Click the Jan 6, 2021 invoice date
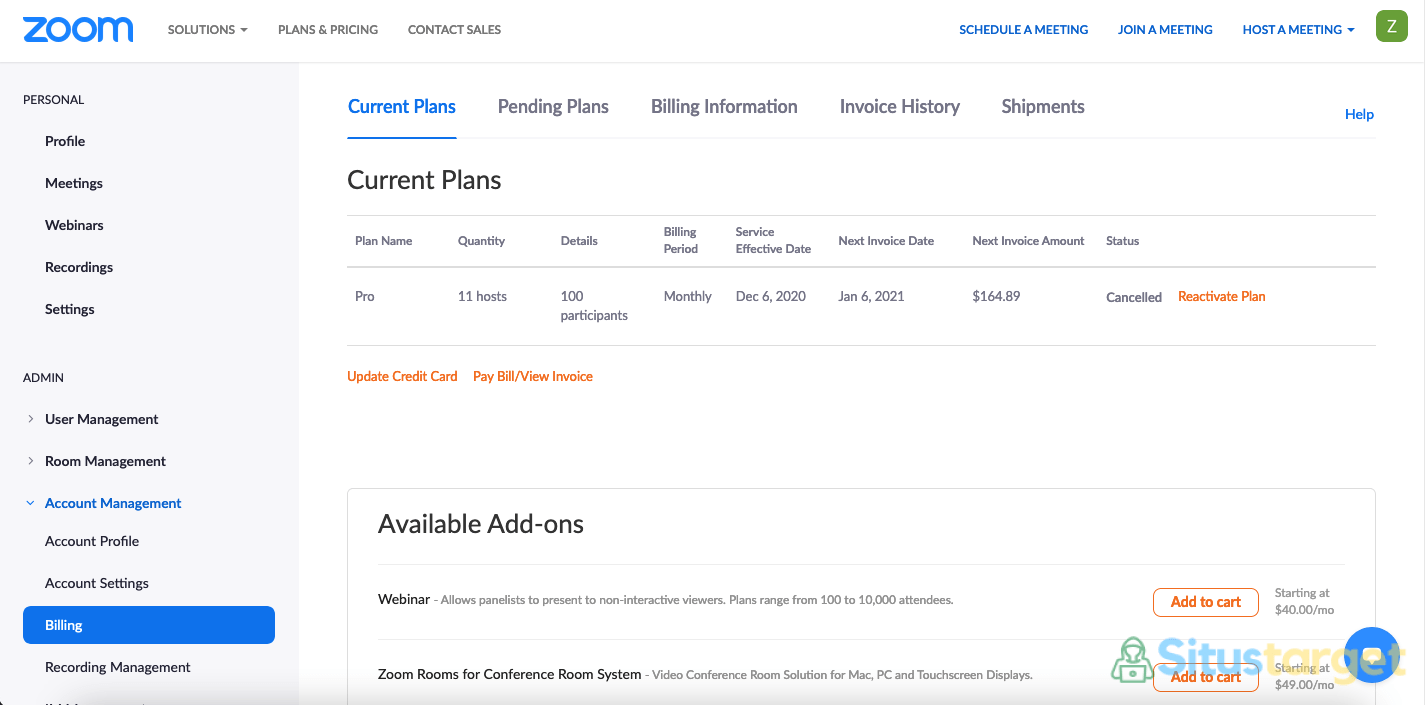The image size is (1425, 705). 872,296
